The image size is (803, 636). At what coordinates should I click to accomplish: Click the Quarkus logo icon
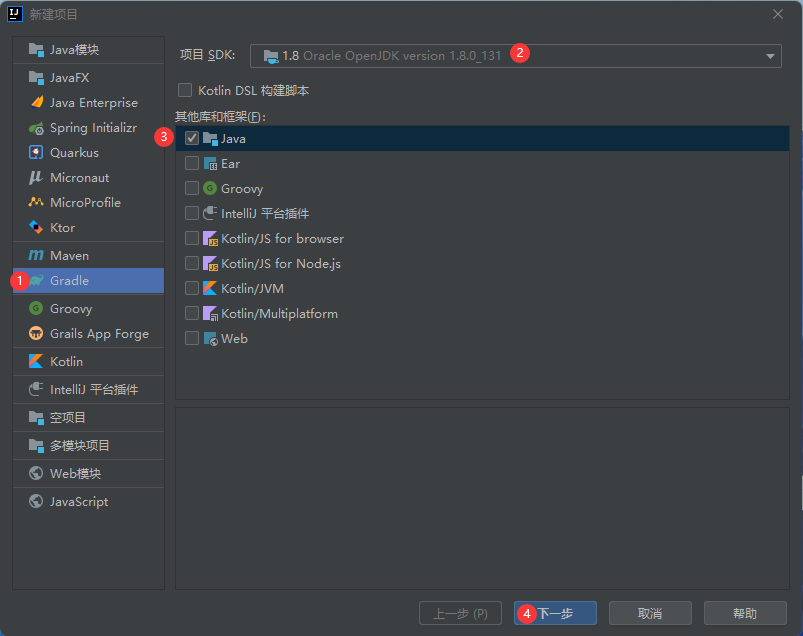click(x=36, y=153)
